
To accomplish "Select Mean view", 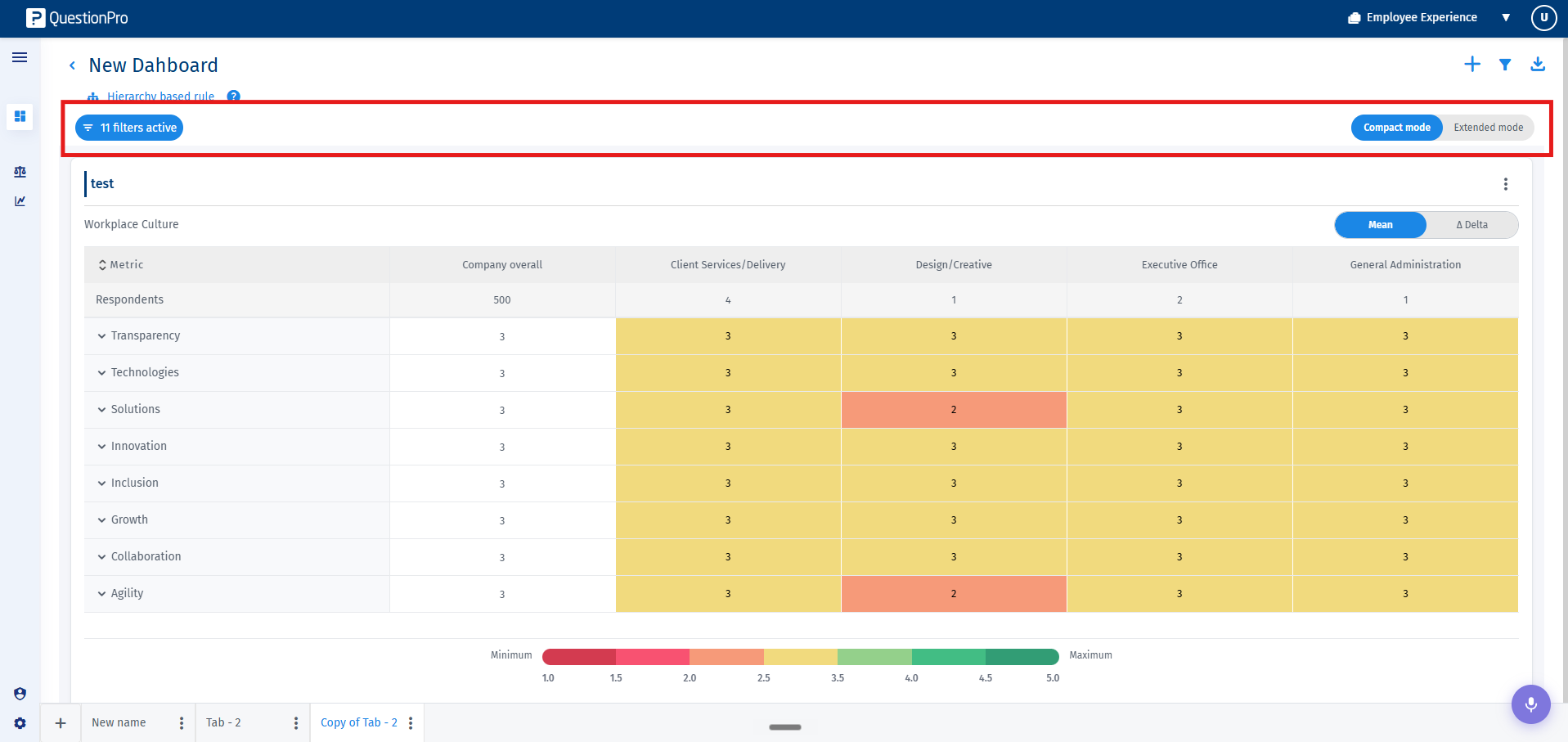I will click(1380, 225).
